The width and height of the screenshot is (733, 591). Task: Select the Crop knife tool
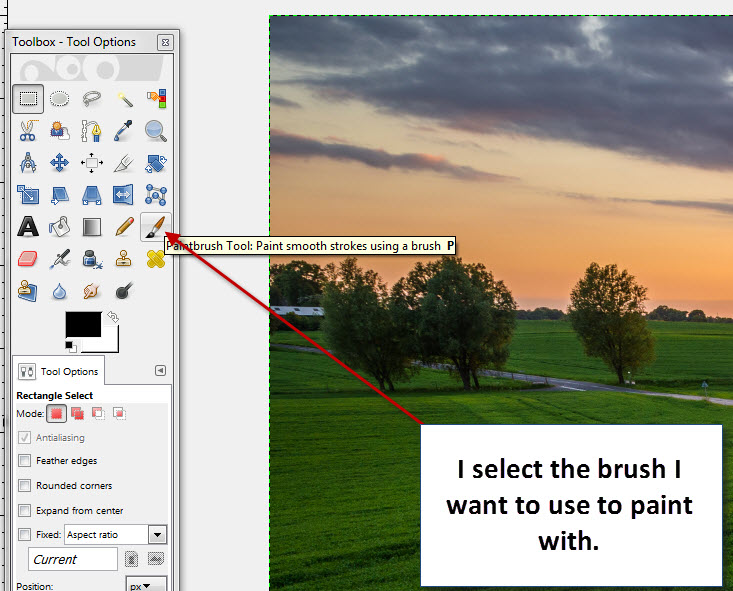click(124, 163)
